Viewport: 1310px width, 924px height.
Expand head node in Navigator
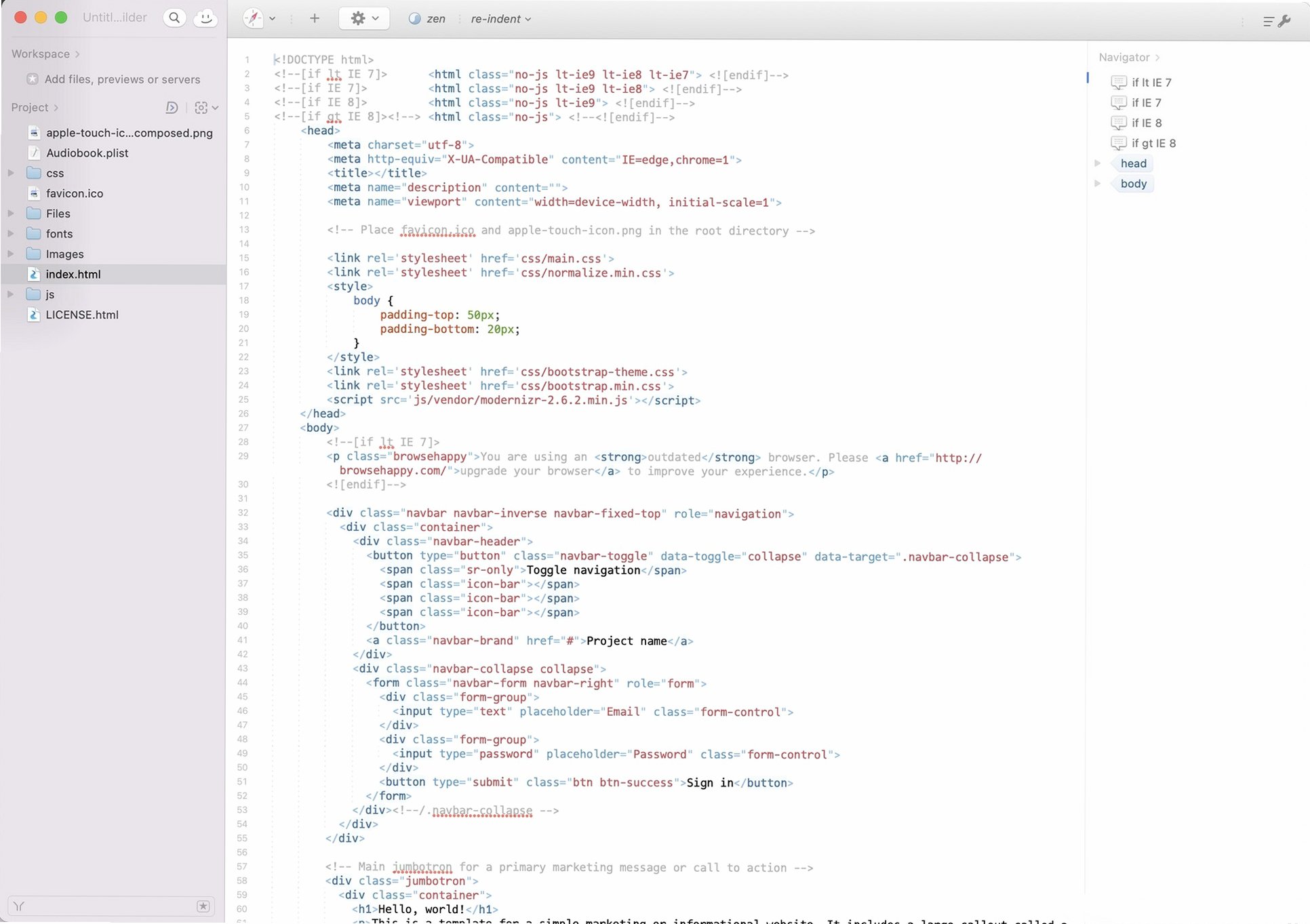coord(1097,163)
